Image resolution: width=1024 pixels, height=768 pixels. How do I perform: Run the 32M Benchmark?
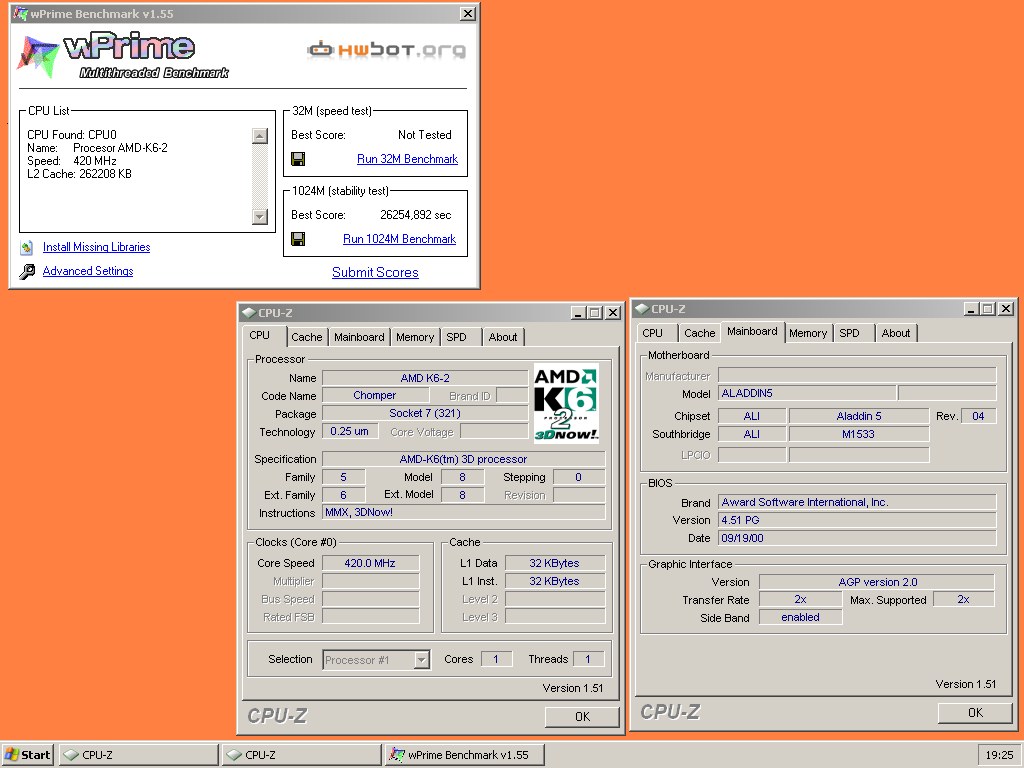pyautogui.click(x=408, y=159)
